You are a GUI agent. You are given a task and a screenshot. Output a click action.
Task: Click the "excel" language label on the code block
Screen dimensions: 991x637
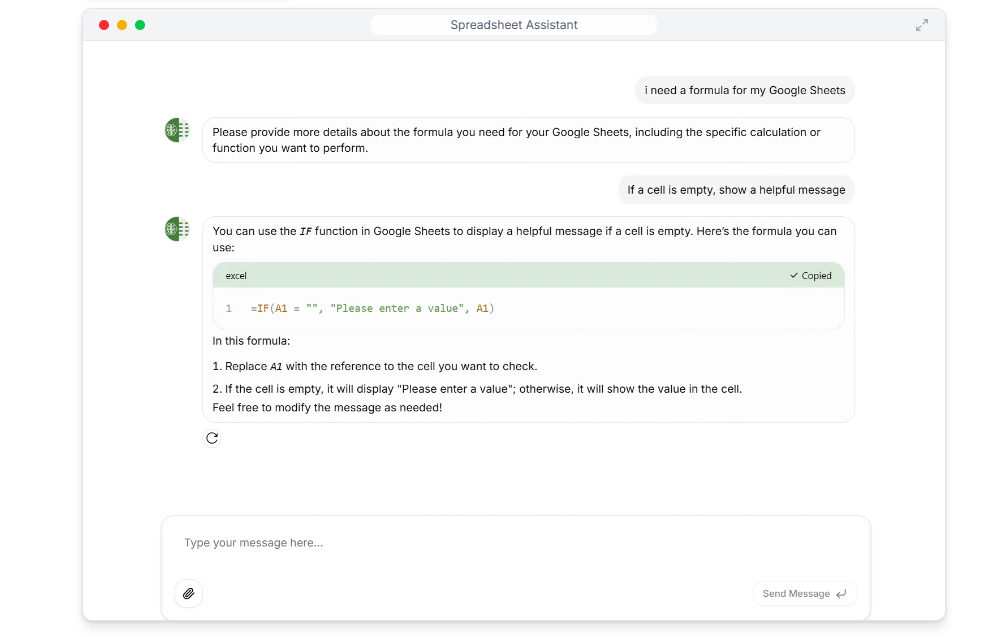click(236, 276)
